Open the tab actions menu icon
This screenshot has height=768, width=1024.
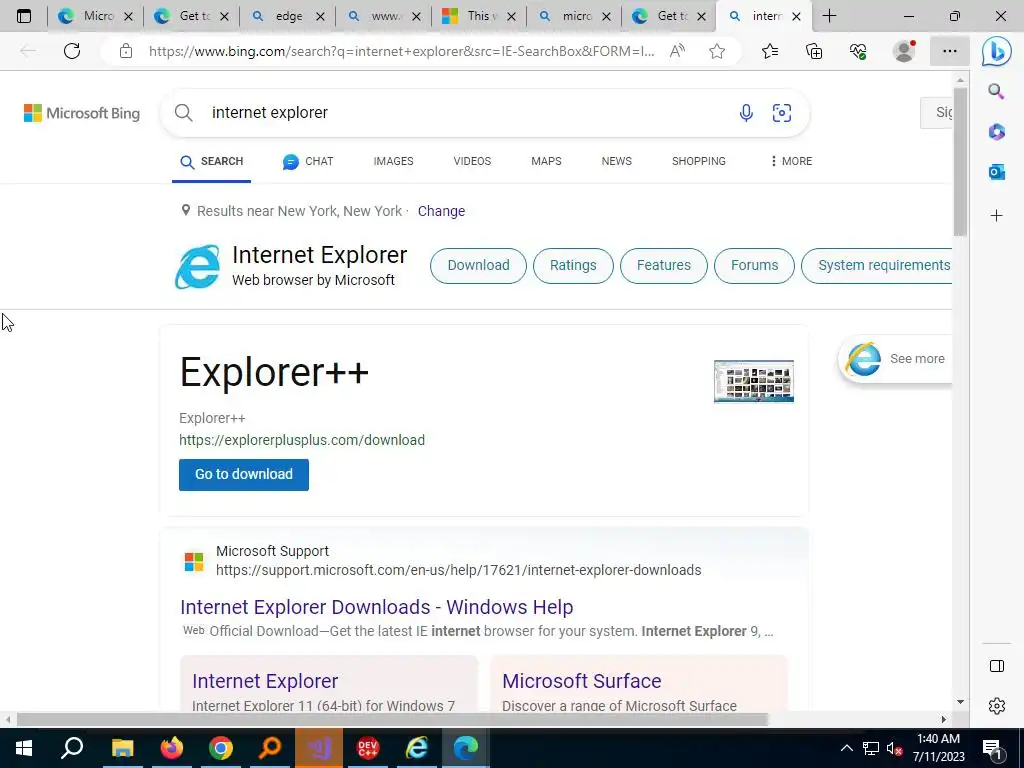[24, 16]
